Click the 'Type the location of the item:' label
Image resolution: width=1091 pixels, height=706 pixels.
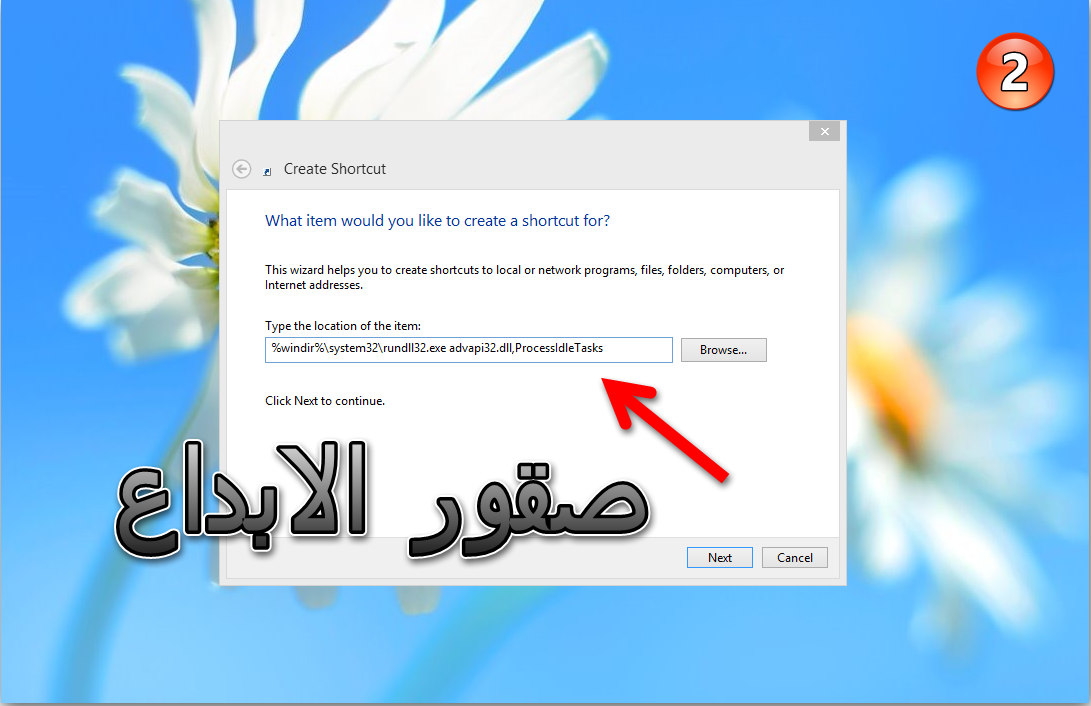(342, 326)
